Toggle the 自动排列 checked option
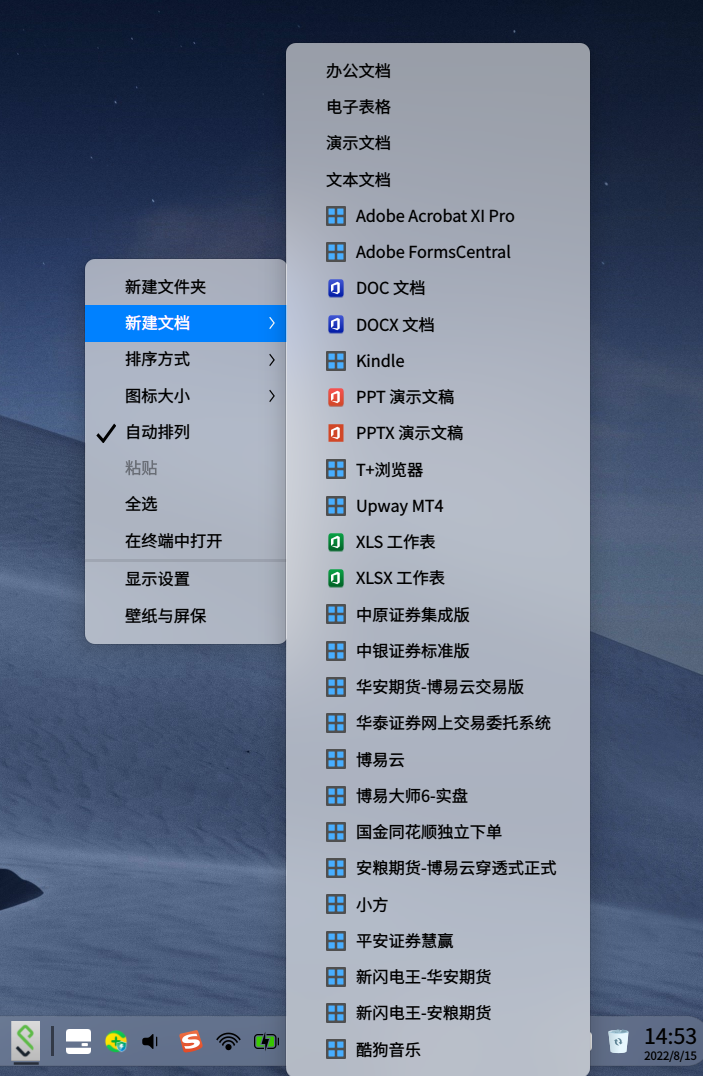 tap(185, 432)
